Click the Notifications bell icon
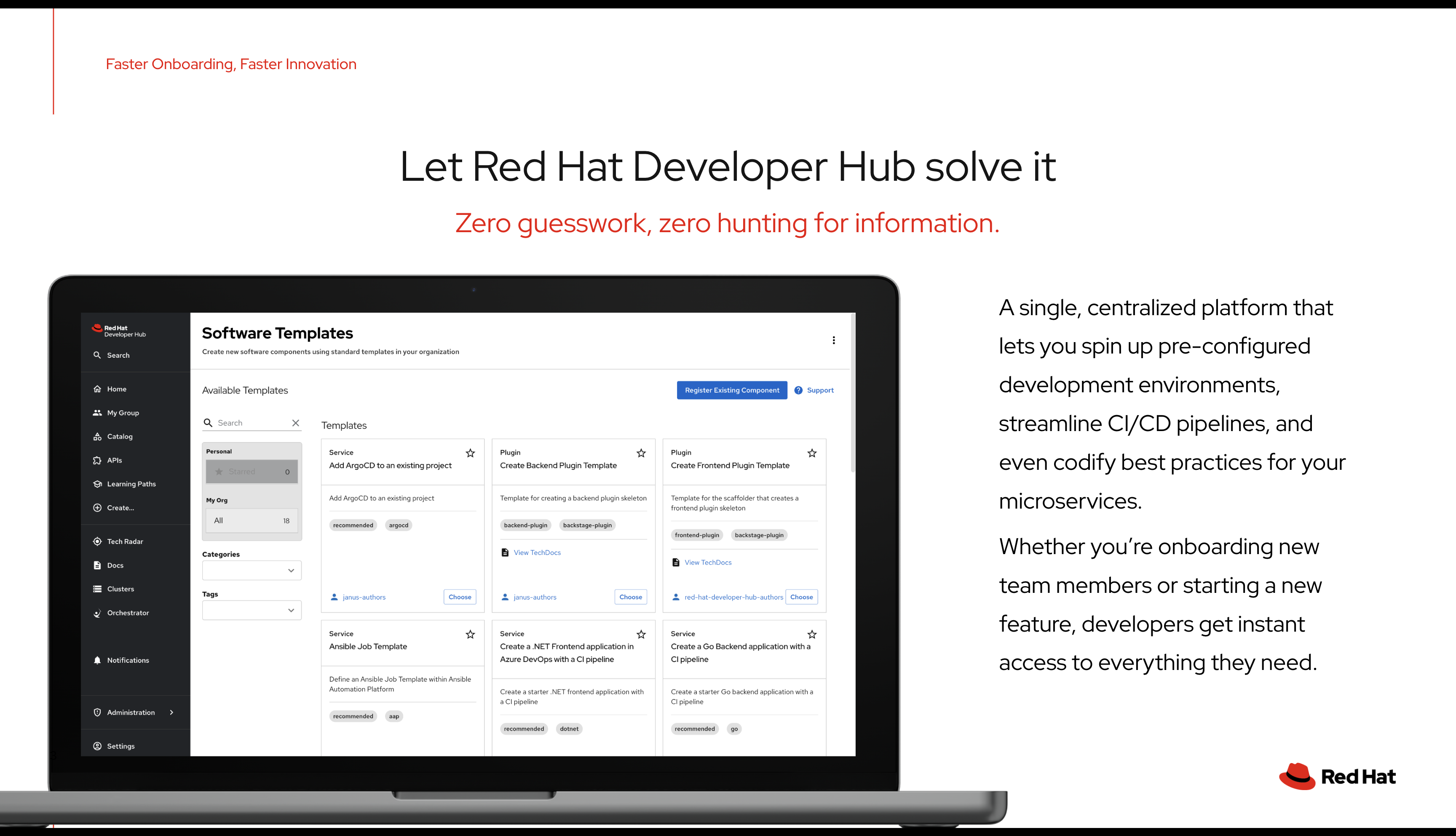The image size is (1456, 836). coord(97,660)
